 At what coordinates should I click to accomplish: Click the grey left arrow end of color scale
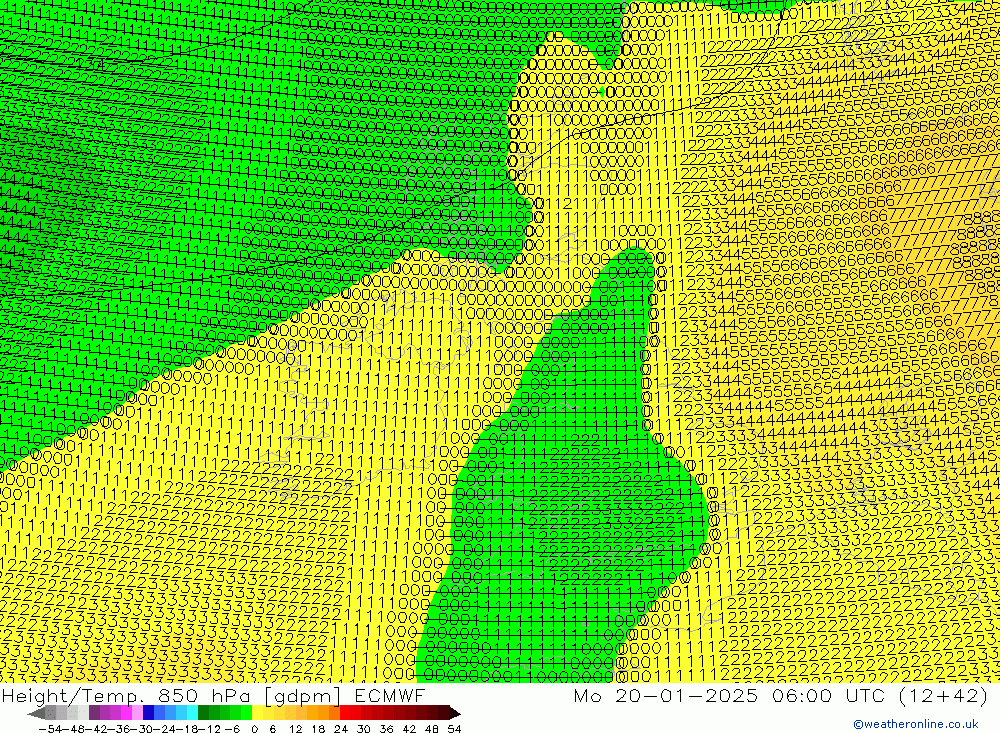(x=36, y=713)
